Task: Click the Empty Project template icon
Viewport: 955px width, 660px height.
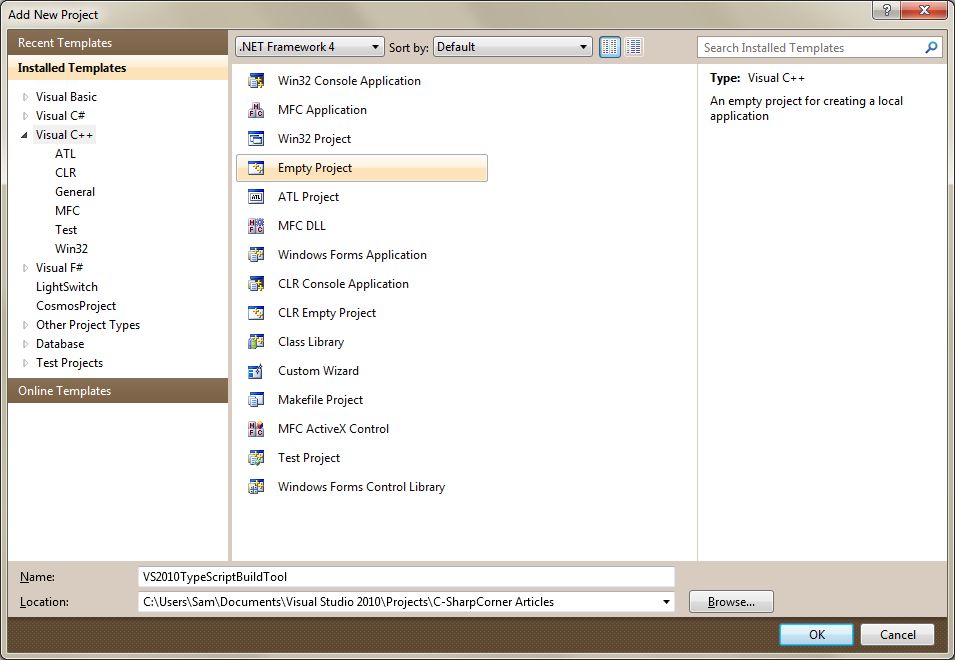Action: tap(256, 168)
